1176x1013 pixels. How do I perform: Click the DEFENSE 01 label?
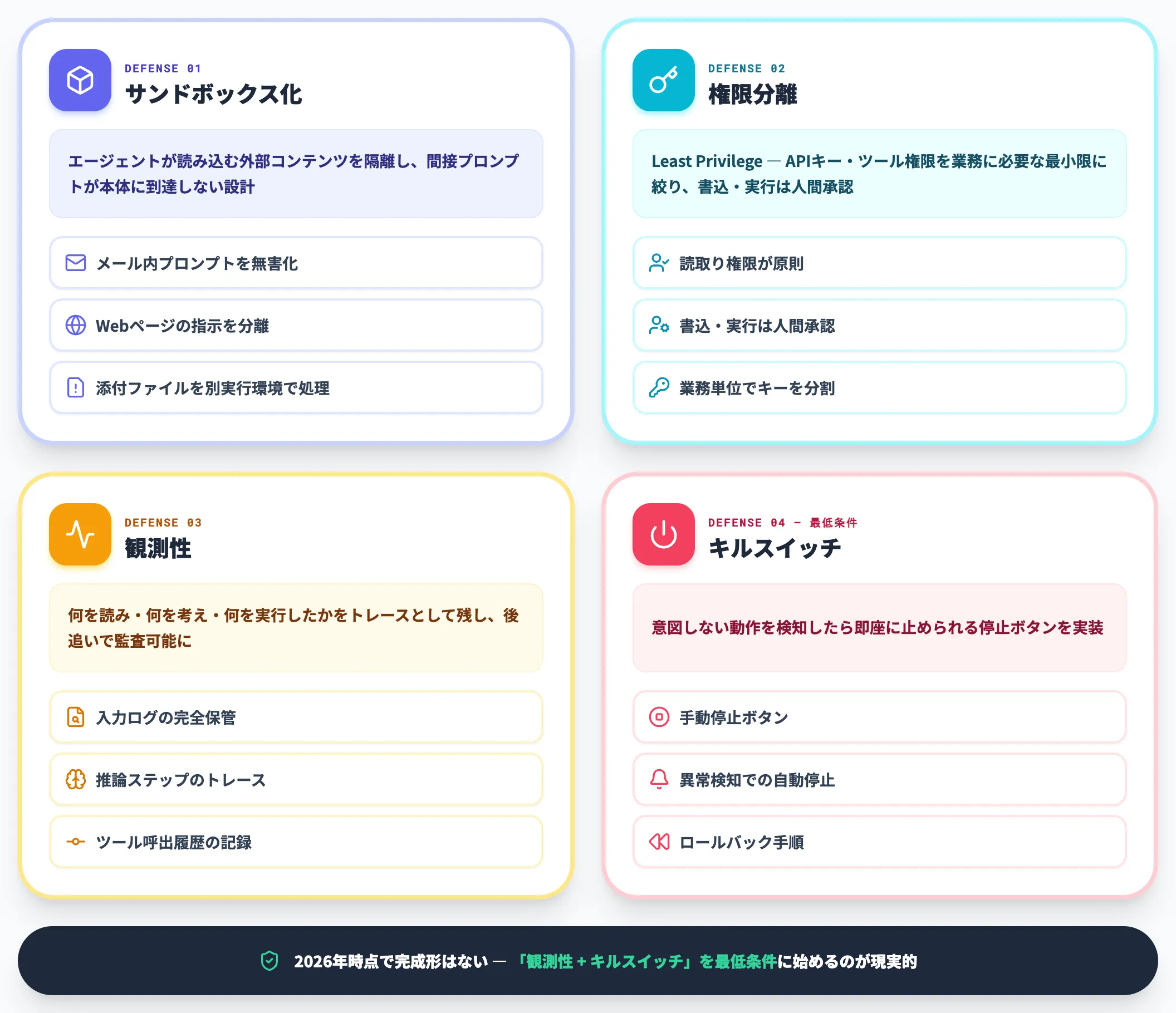(163, 68)
